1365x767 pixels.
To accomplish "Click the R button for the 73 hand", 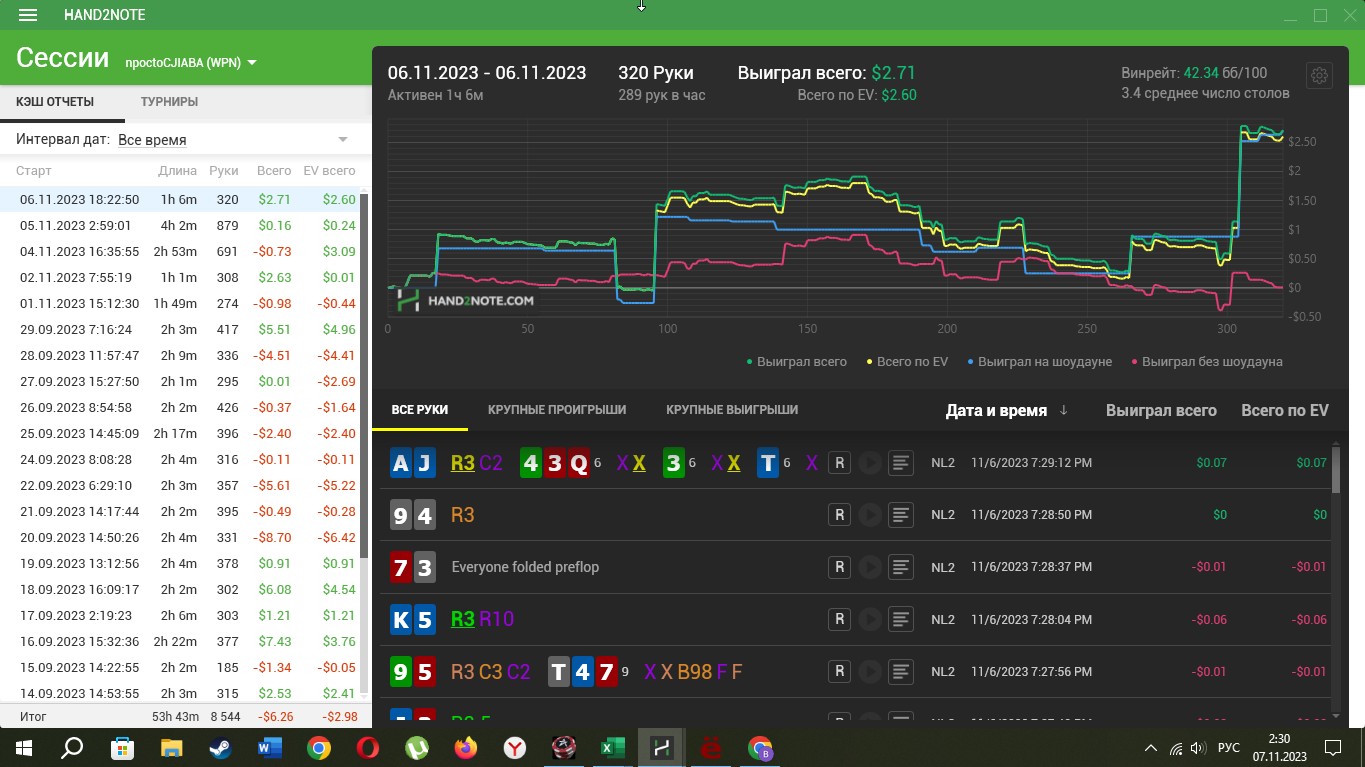I will point(839,567).
